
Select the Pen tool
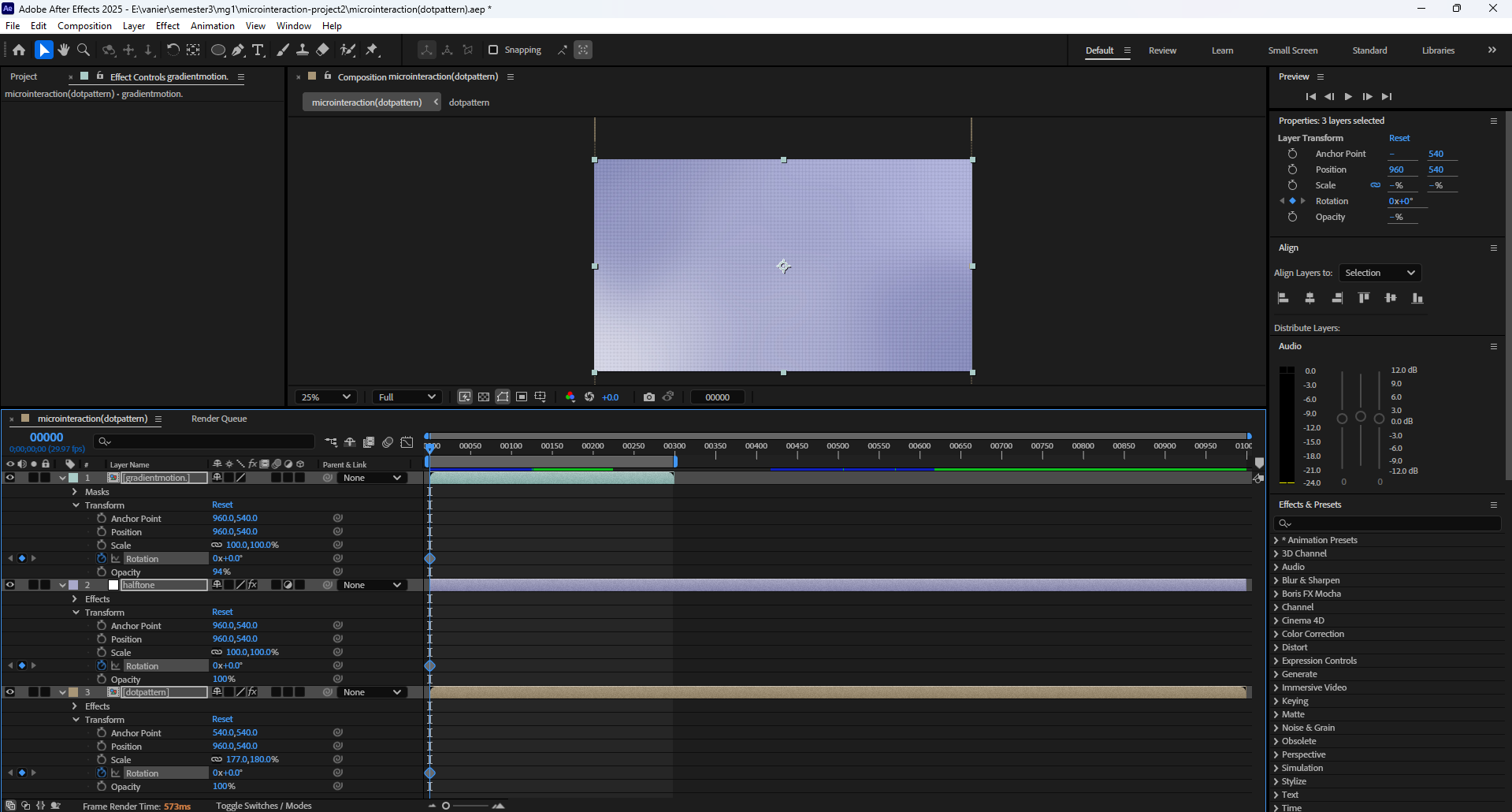[238, 50]
